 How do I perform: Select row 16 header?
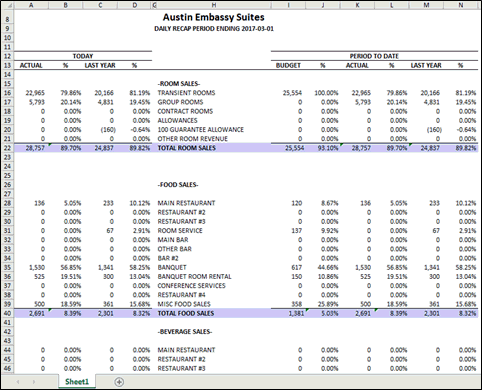click(x=7, y=93)
